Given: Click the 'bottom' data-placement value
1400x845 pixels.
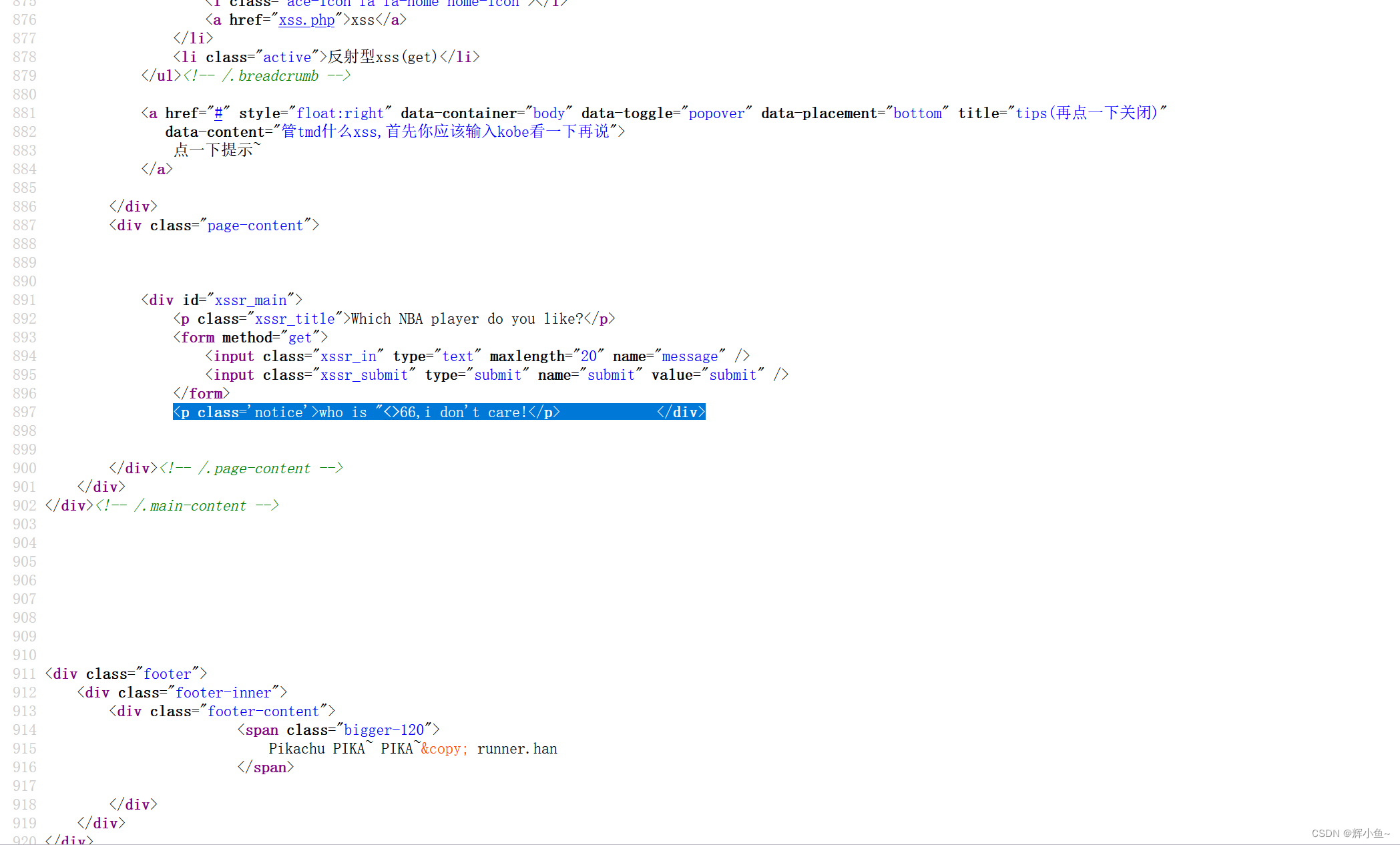Looking at the screenshot, I should coord(917,113).
